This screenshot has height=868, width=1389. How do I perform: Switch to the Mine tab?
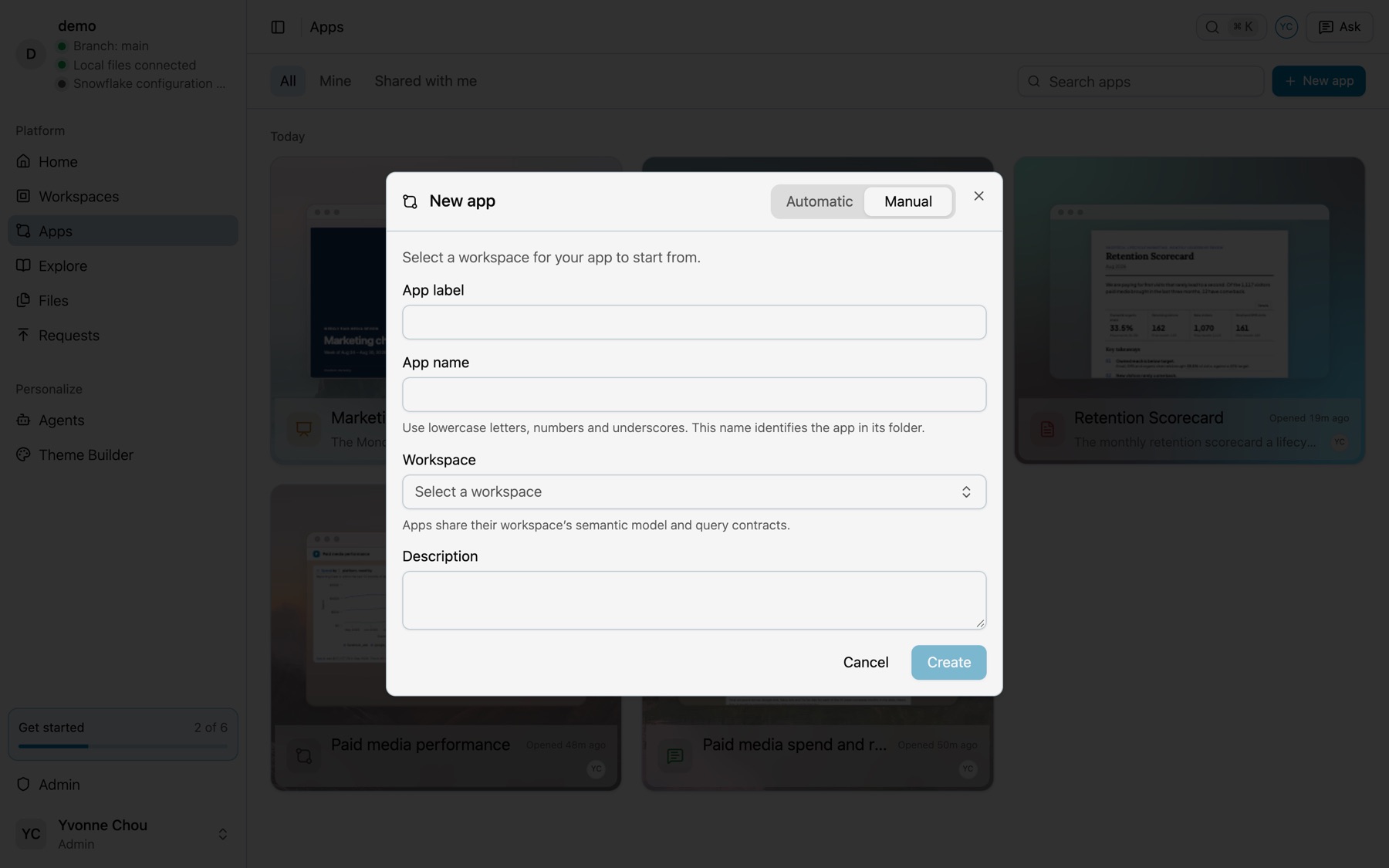coord(336,81)
